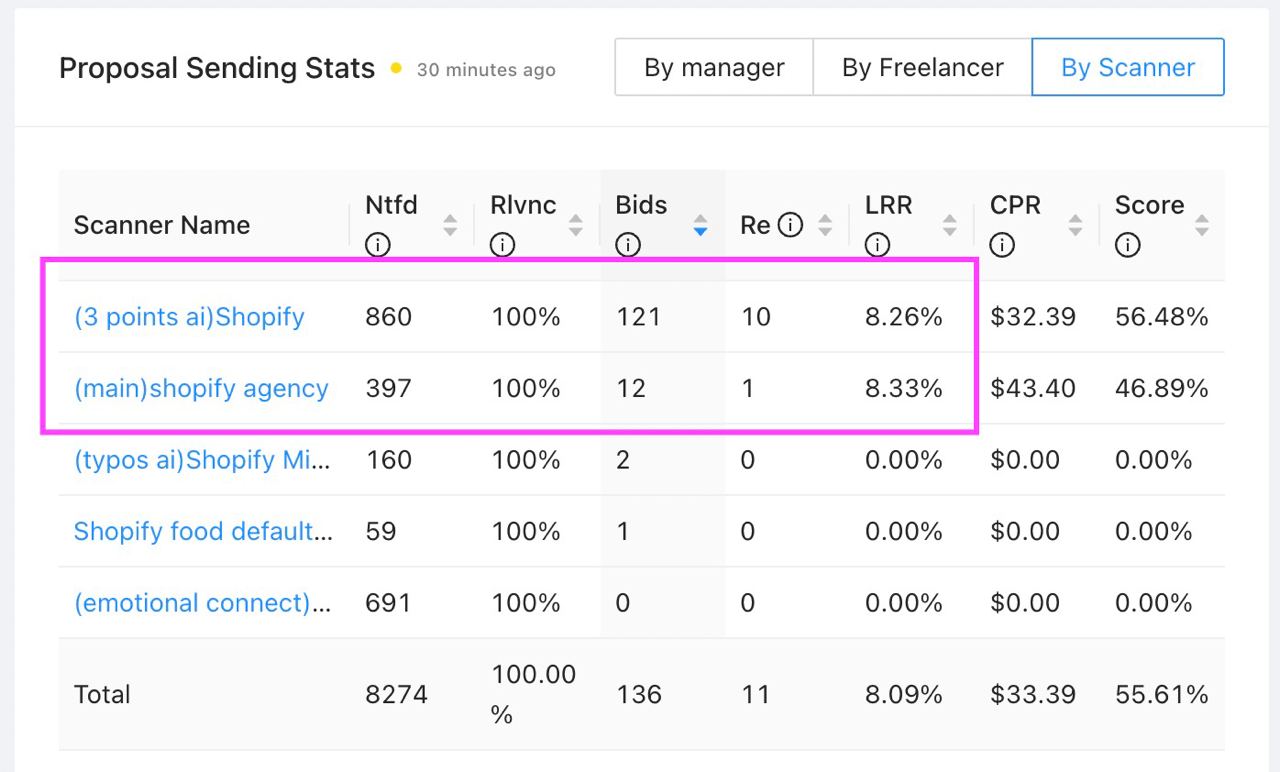Click the Proposal Sending Stats title
The height and width of the screenshot is (772, 1280).
pyautogui.click(x=217, y=68)
